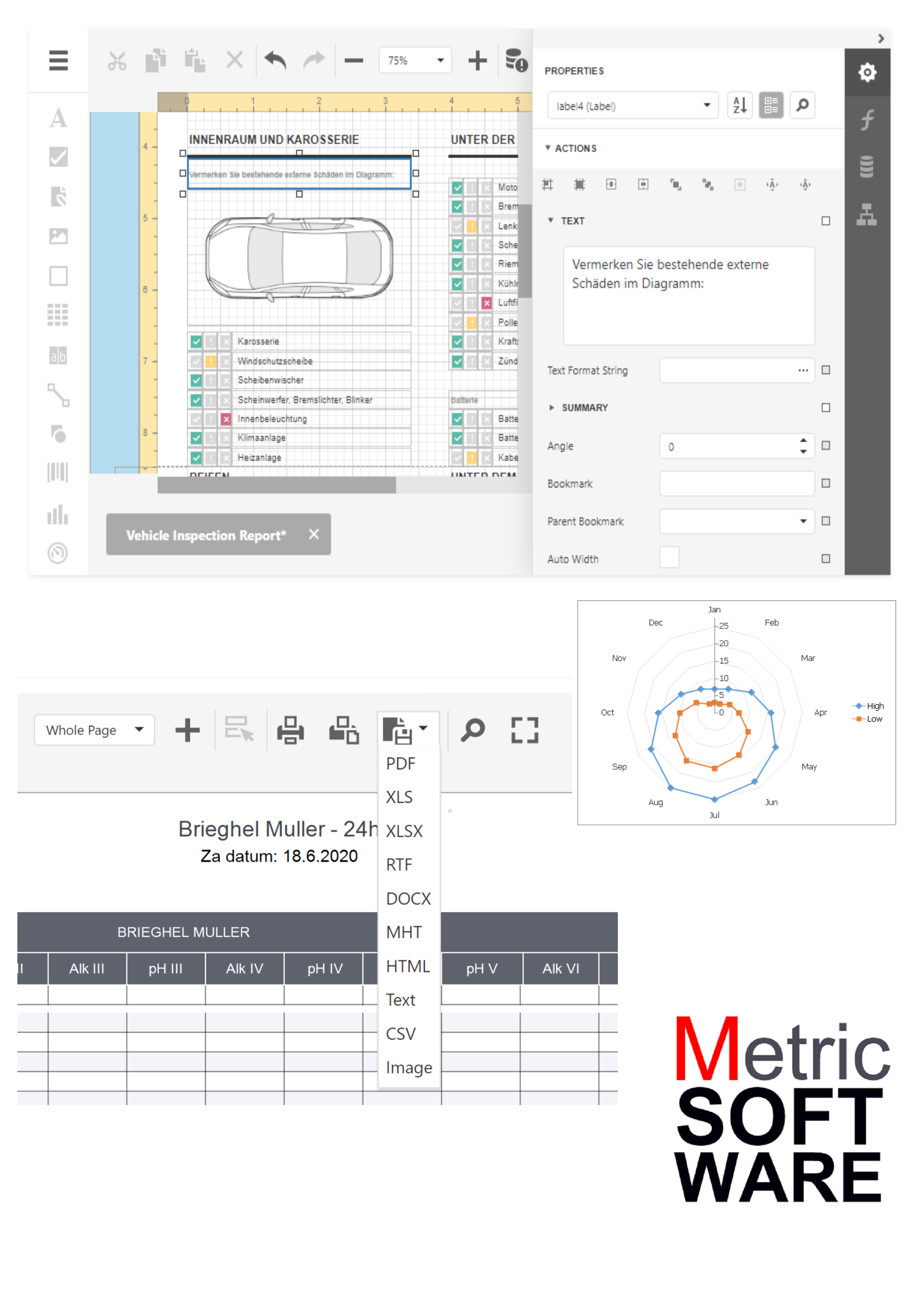This screenshot has height=1291, width=924.
Task: Choose CSV export format
Action: 401,1034
